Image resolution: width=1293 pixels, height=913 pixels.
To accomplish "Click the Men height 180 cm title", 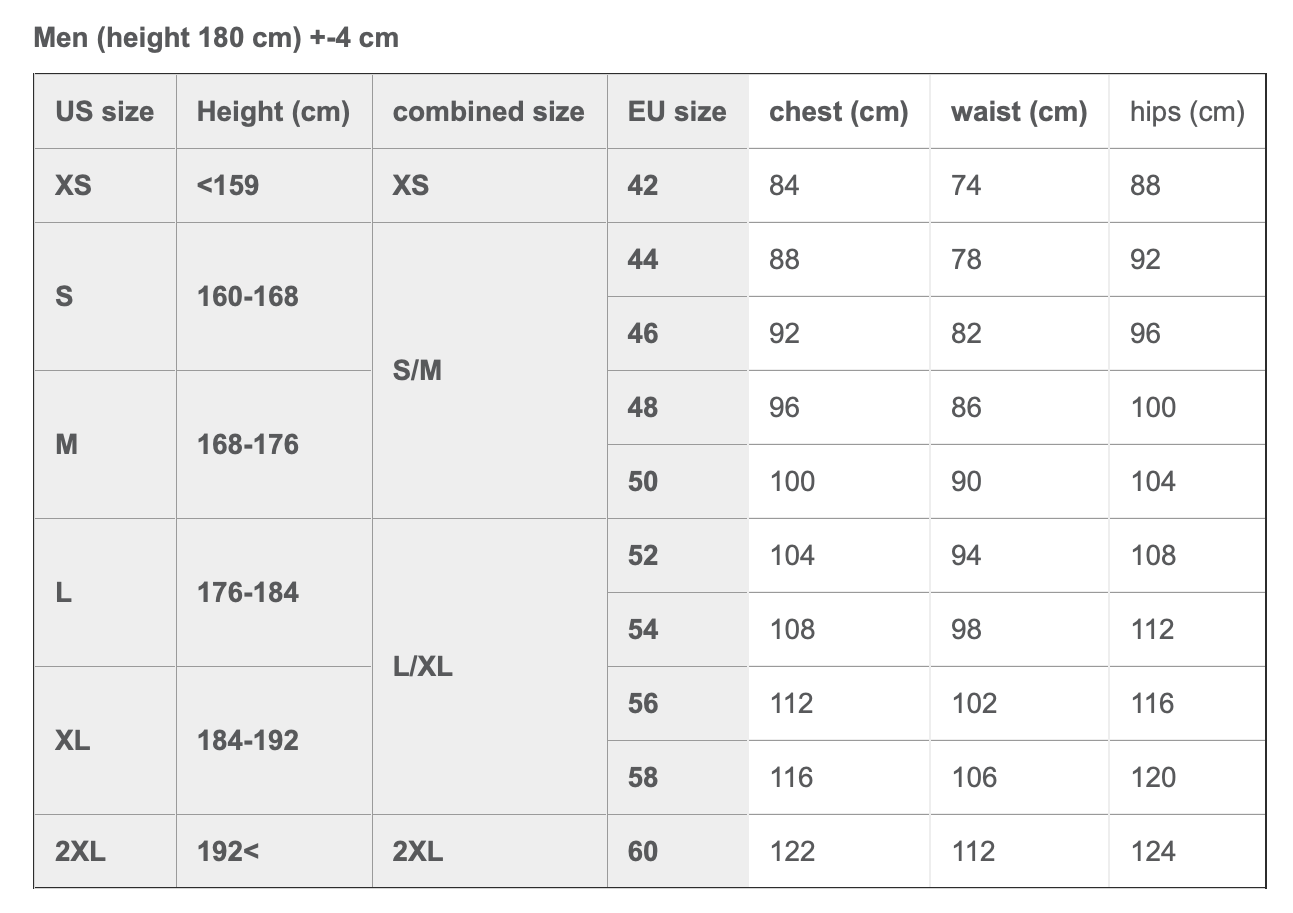I will pos(216,38).
